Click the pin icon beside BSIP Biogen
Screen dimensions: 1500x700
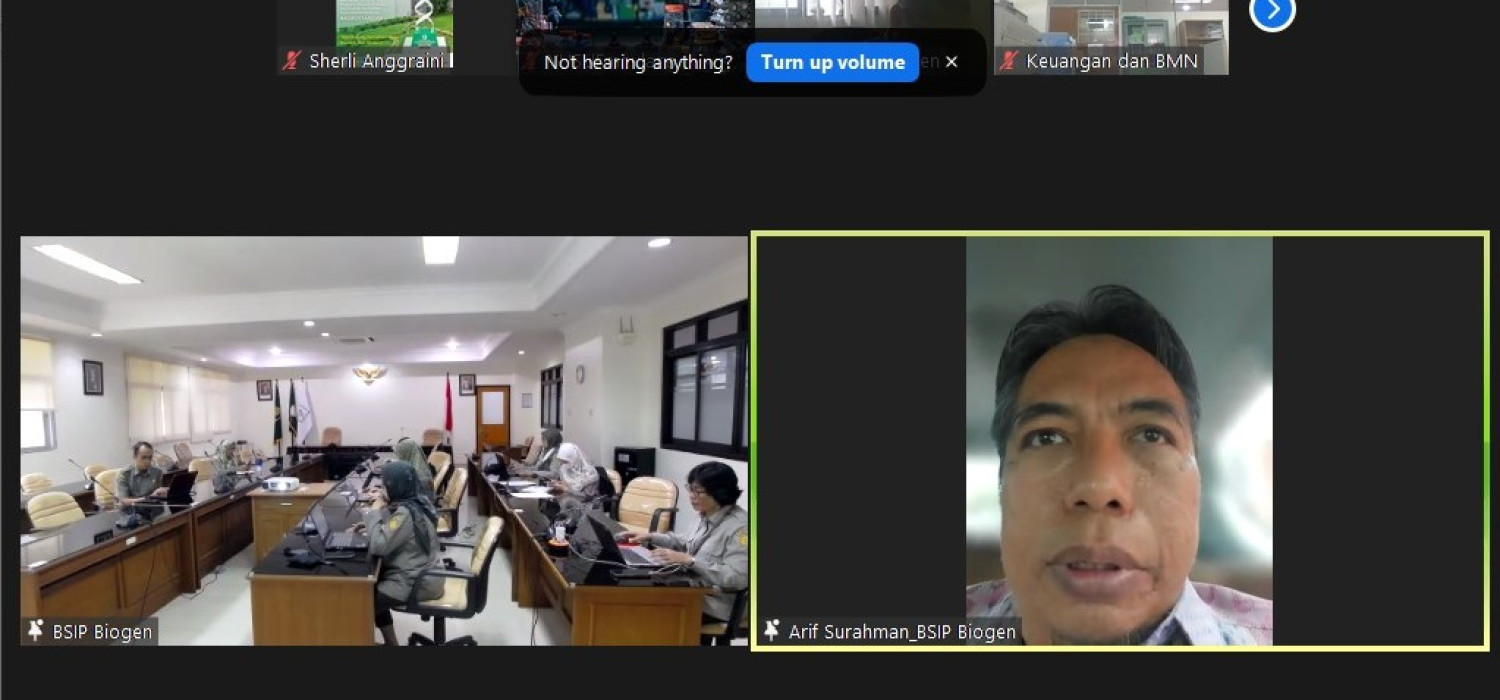[36, 631]
